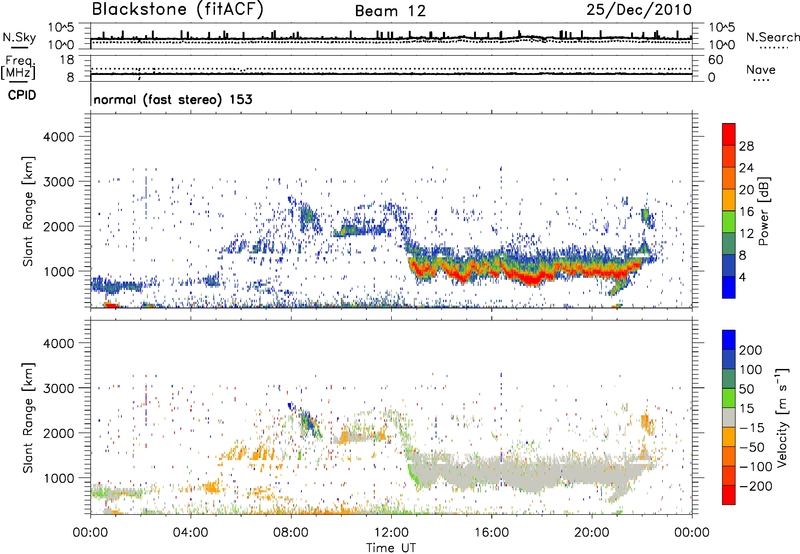Click the "00:00" label starting the time axis
Image resolution: width=800 pixels, height=554 pixels.
coord(90,533)
